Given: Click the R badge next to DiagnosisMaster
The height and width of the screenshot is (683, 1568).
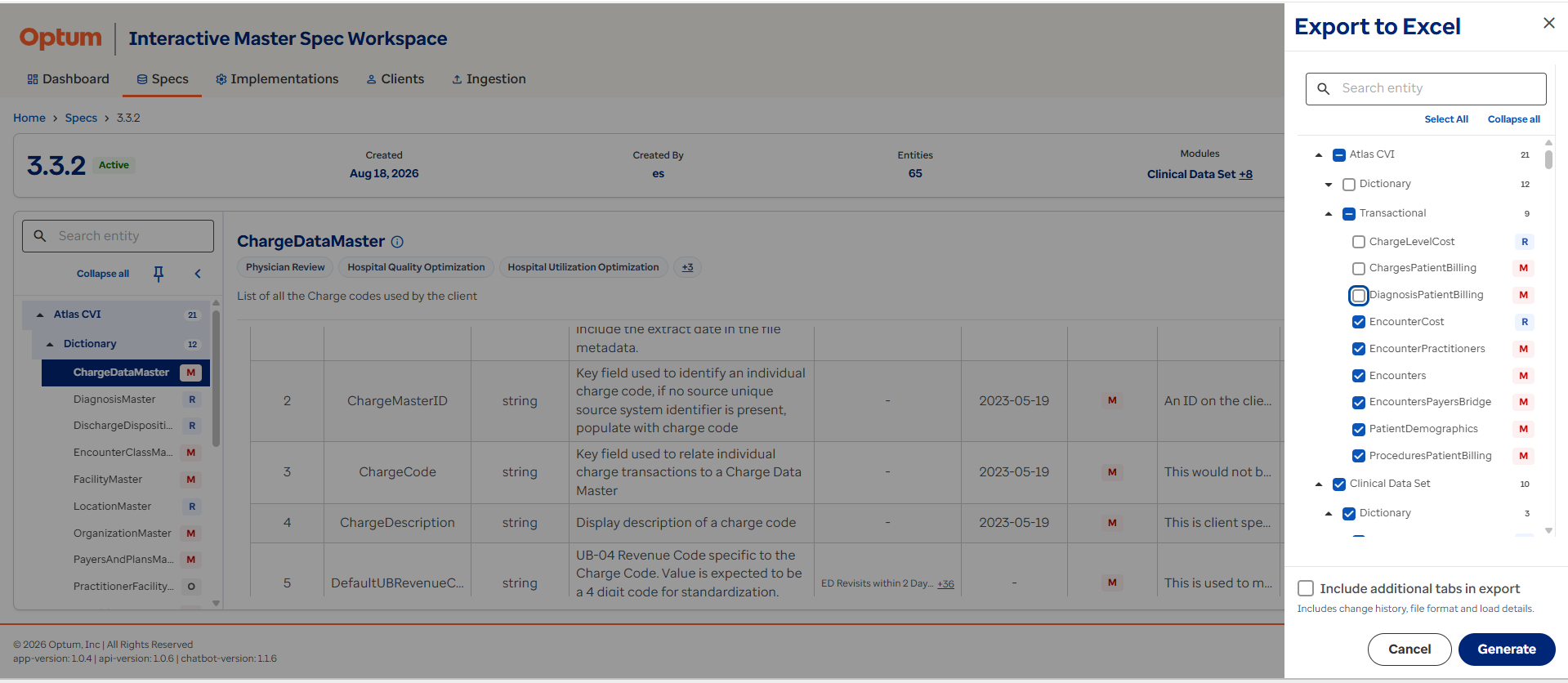Looking at the screenshot, I should pos(192,400).
